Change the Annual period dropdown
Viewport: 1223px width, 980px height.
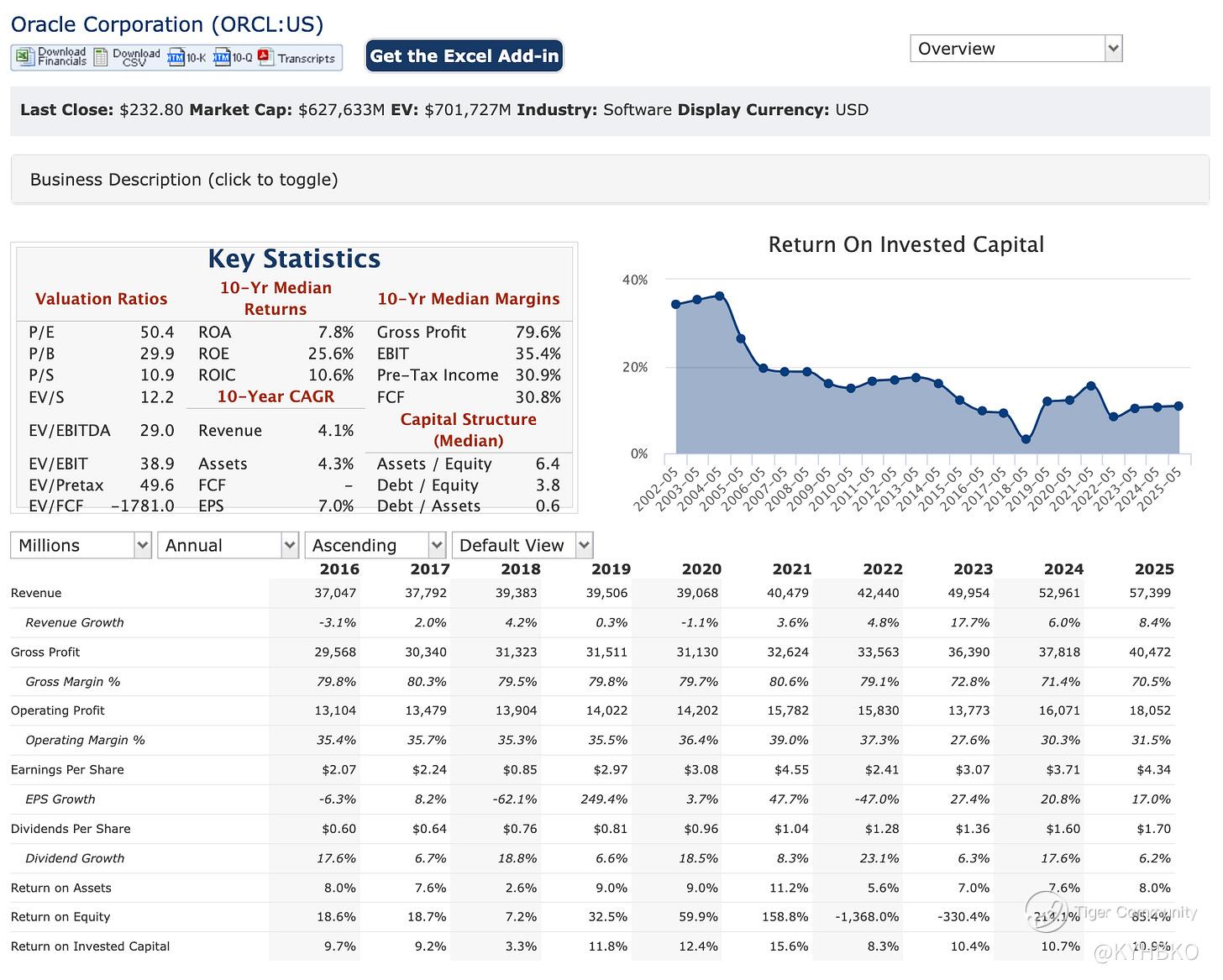228,545
